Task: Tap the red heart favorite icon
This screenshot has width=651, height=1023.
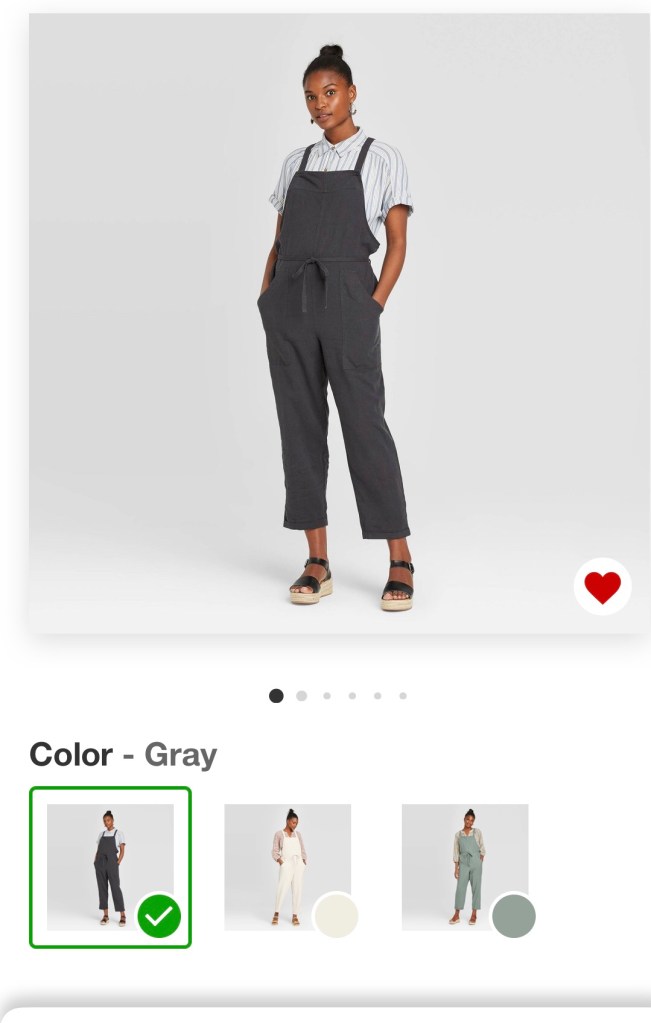Action: coord(602,587)
